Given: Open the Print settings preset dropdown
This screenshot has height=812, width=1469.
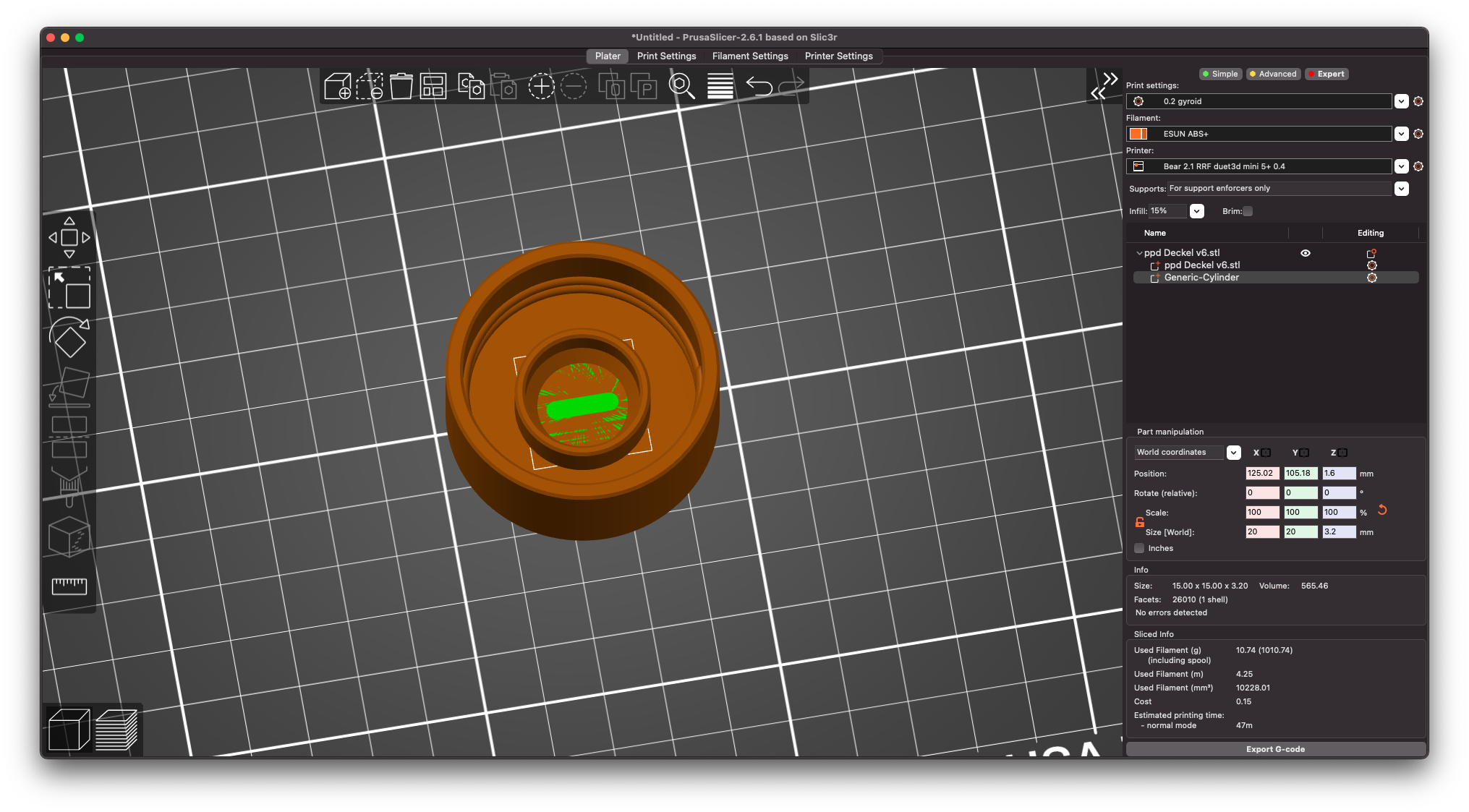Looking at the screenshot, I should tap(1401, 101).
